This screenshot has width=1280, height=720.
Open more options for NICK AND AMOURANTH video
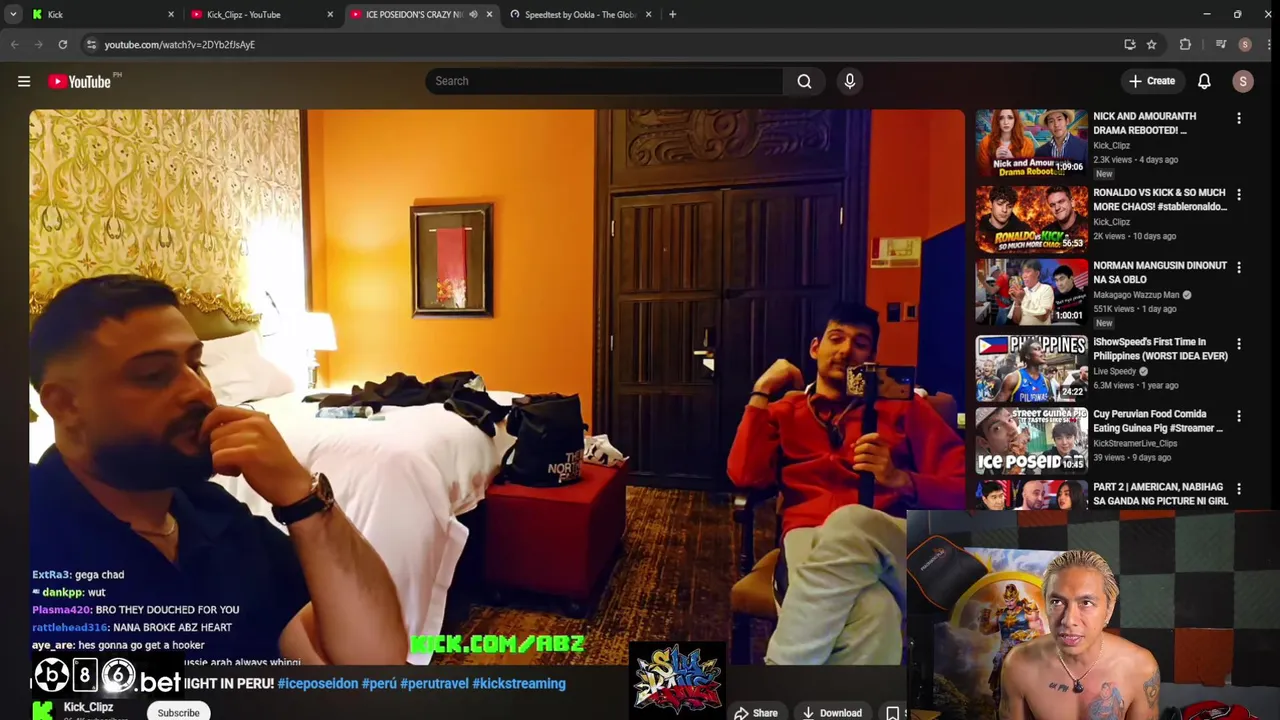point(1239,118)
